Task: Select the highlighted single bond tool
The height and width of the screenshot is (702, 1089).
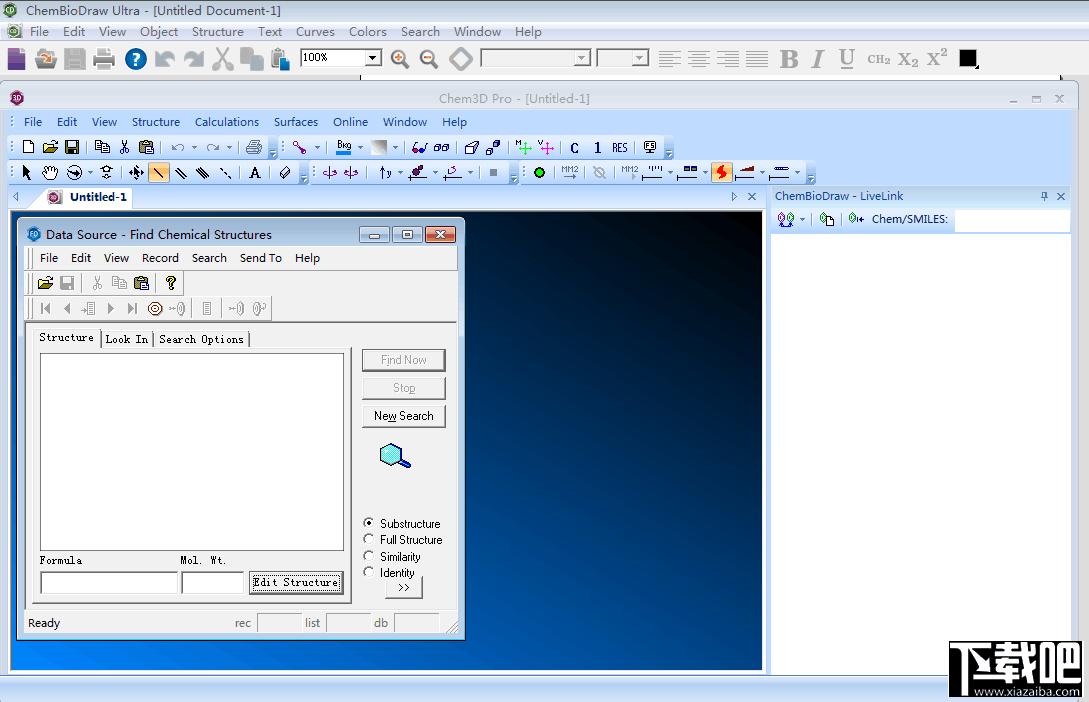Action: tap(159, 172)
